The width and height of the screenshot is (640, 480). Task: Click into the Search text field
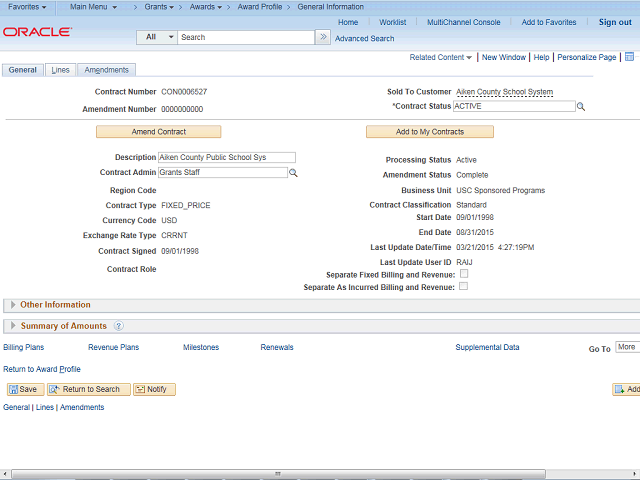click(246, 37)
